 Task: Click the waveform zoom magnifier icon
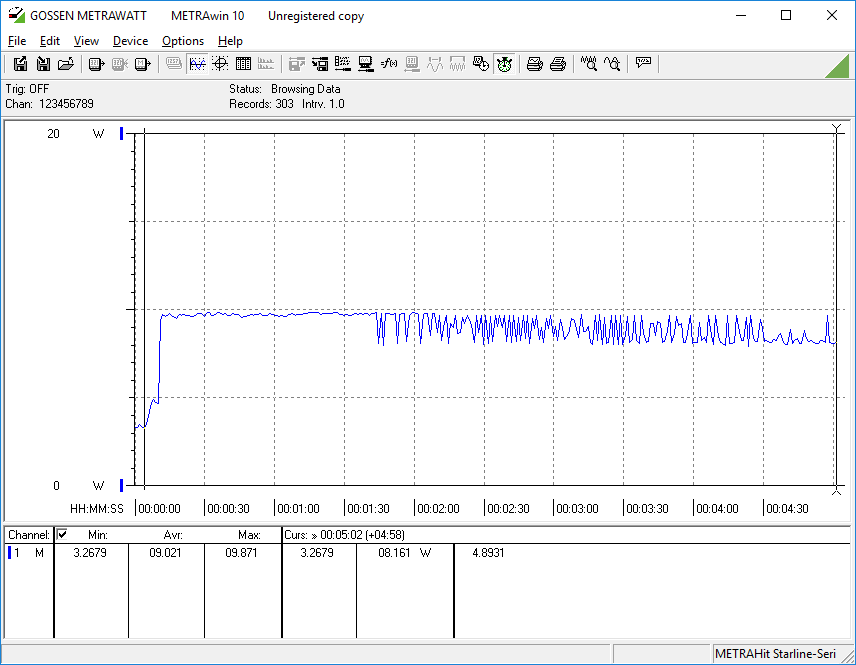coord(589,64)
